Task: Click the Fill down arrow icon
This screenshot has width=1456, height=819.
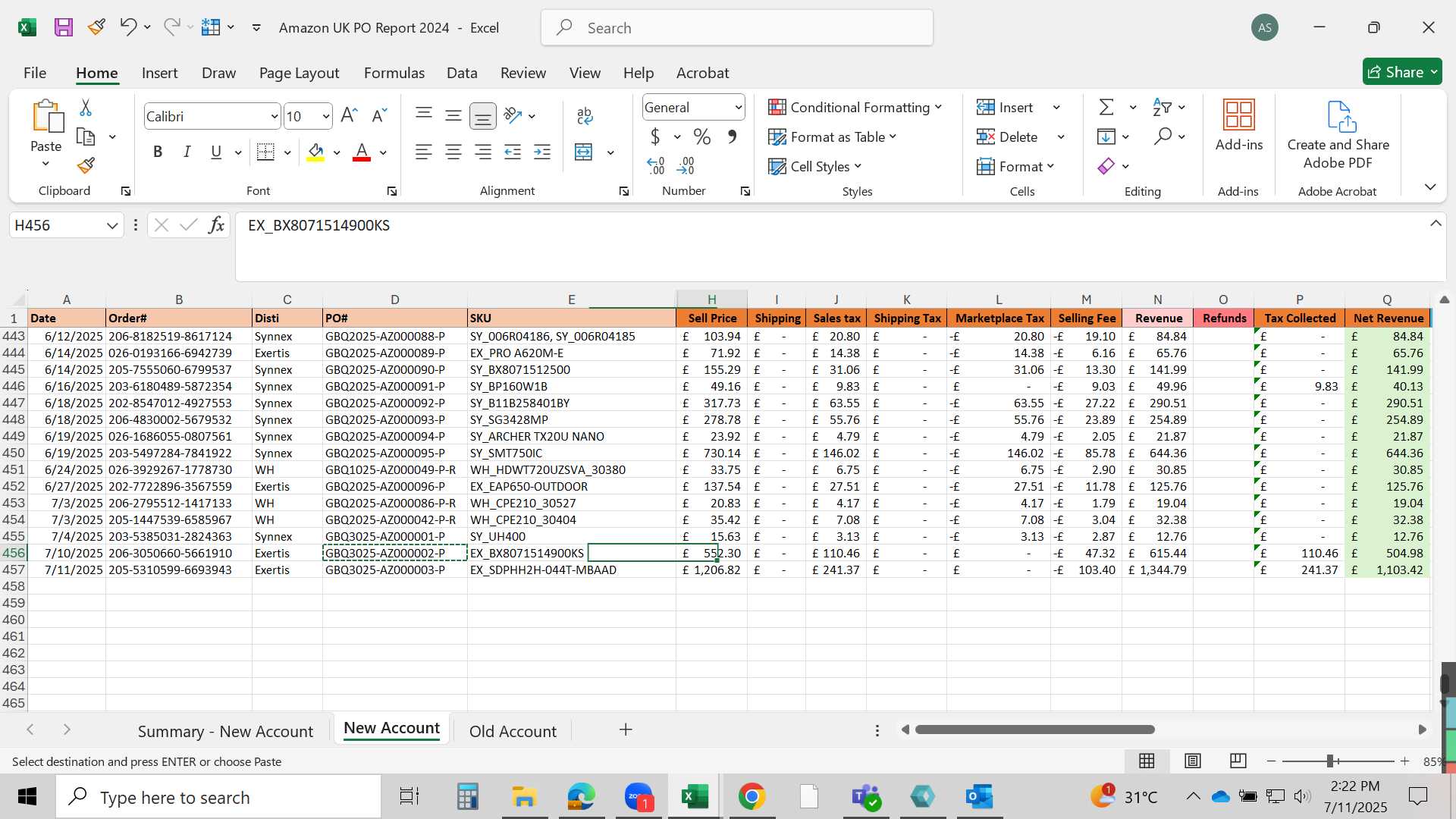Action: 1106,137
